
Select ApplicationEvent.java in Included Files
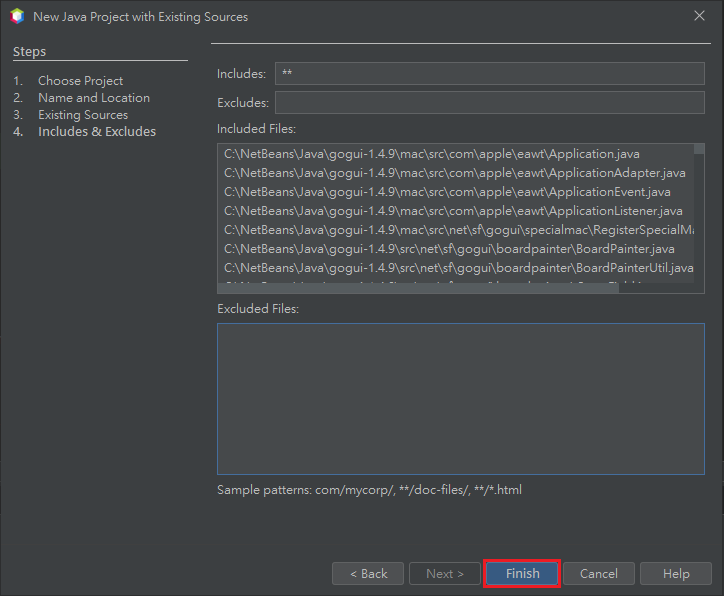click(x=456, y=192)
